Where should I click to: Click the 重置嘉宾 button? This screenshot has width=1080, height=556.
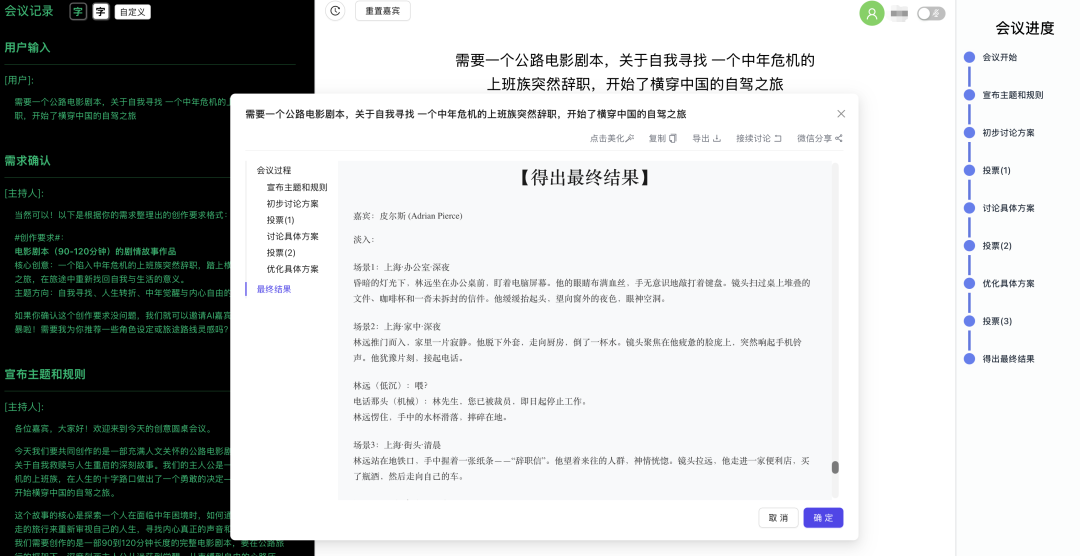tap(382, 11)
